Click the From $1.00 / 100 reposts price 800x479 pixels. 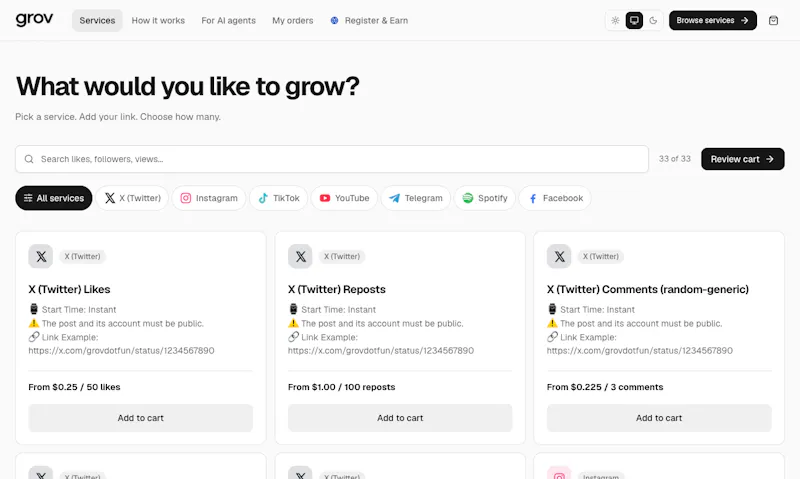[341, 387]
